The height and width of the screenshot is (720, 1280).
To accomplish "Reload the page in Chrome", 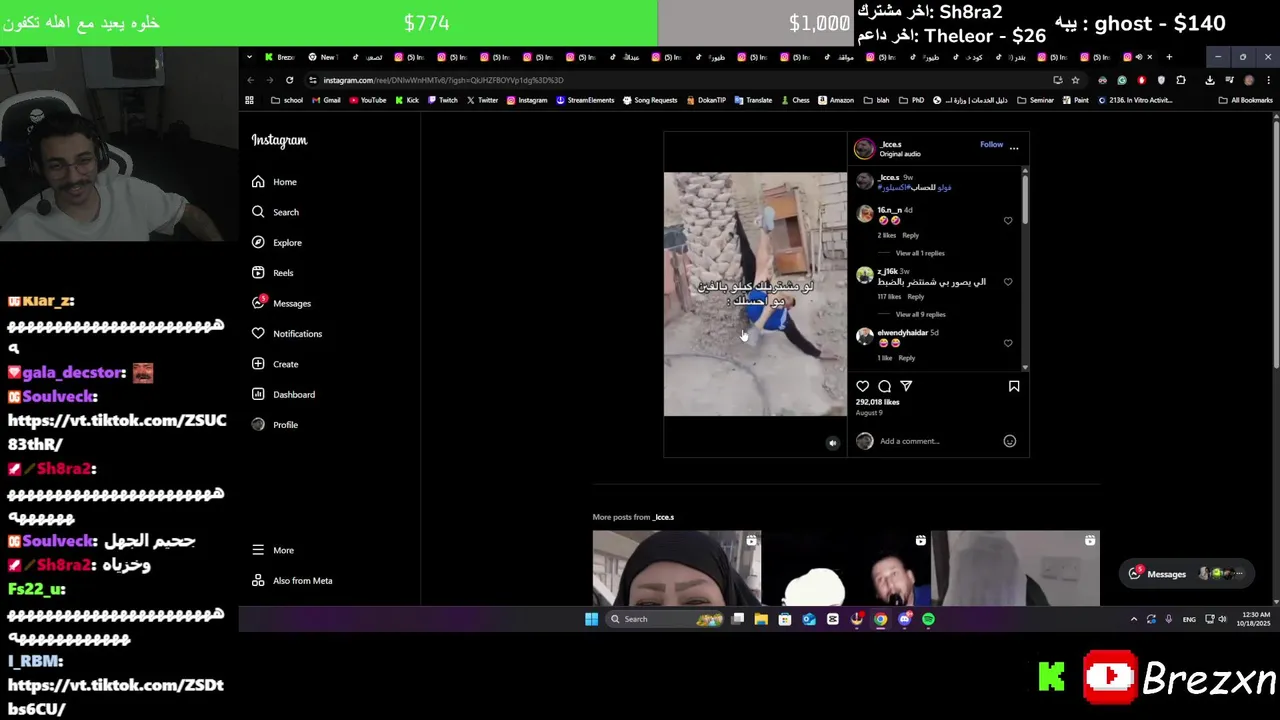I will 290,80.
